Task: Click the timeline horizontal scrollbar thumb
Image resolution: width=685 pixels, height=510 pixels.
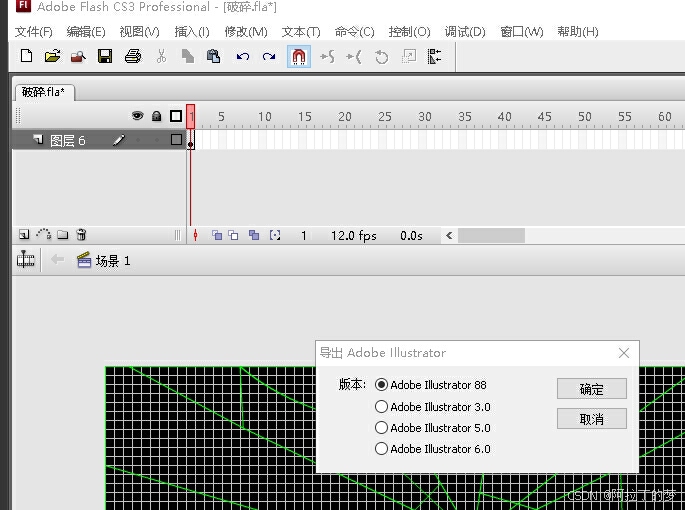Action: pyautogui.click(x=491, y=236)
